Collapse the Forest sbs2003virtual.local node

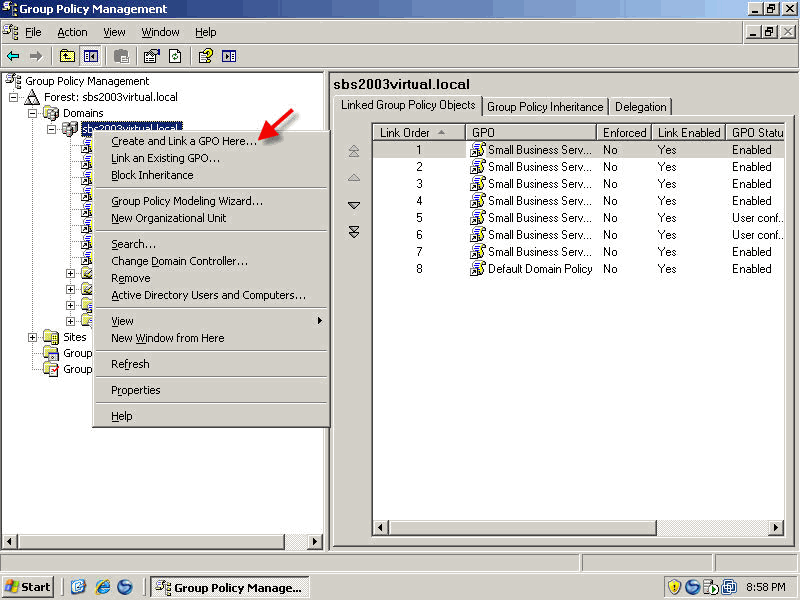(14, 97)
